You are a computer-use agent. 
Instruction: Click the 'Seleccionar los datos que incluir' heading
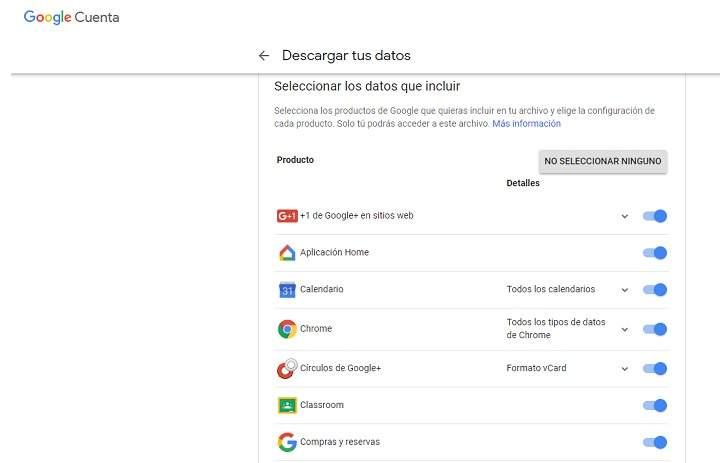(x=367, y=86)
